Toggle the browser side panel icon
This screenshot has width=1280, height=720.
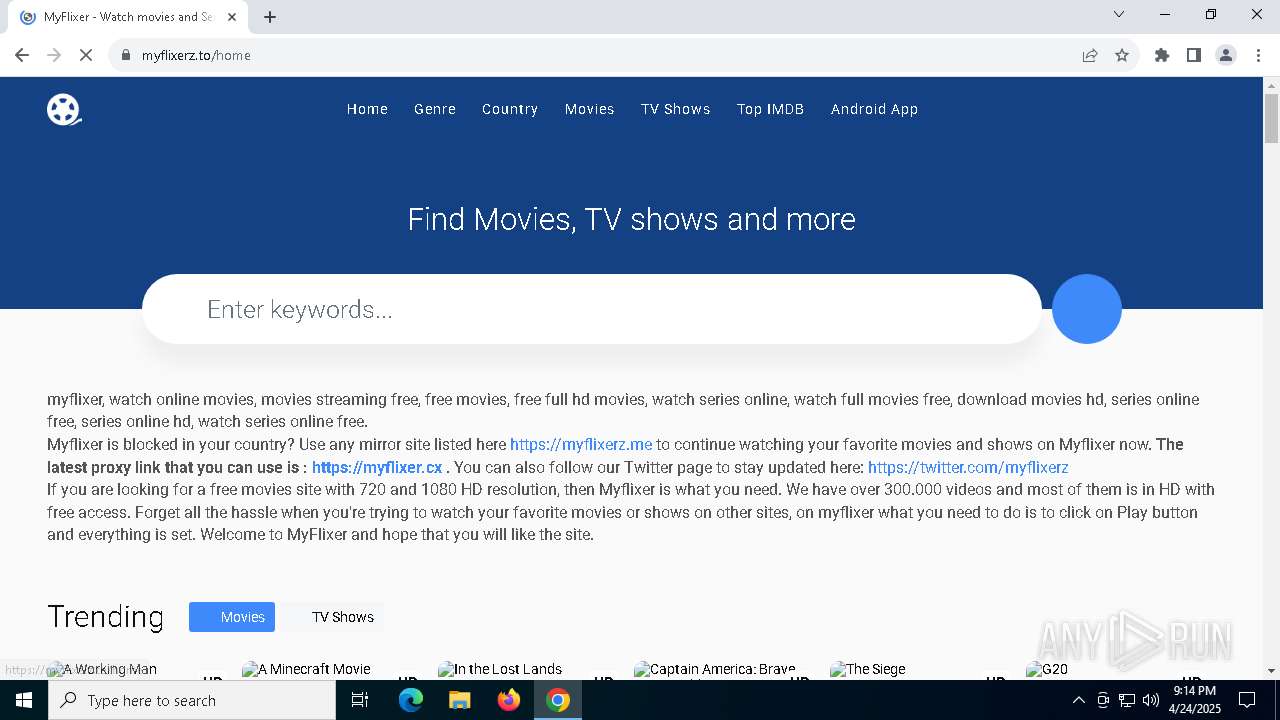click(x=1194, y=55)
